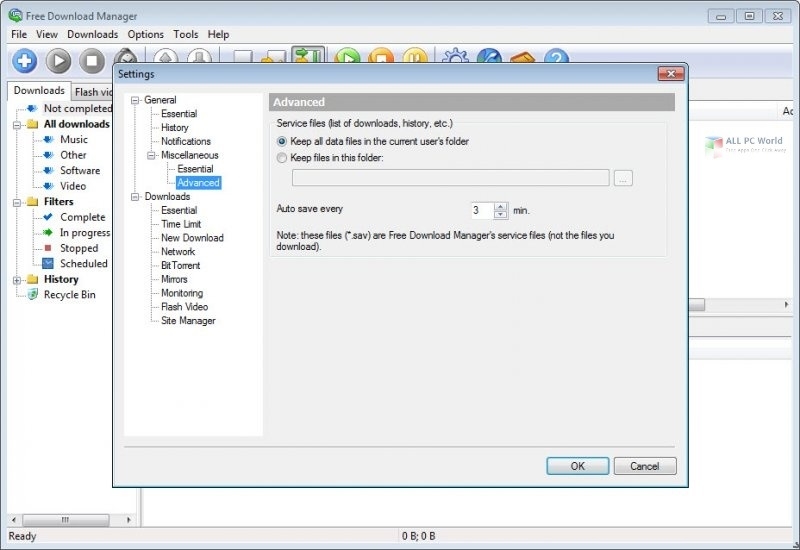The image size is (800, 550).
Task: Collapse the Miscellaneous node in Settings tree
Action: [152, 156]
